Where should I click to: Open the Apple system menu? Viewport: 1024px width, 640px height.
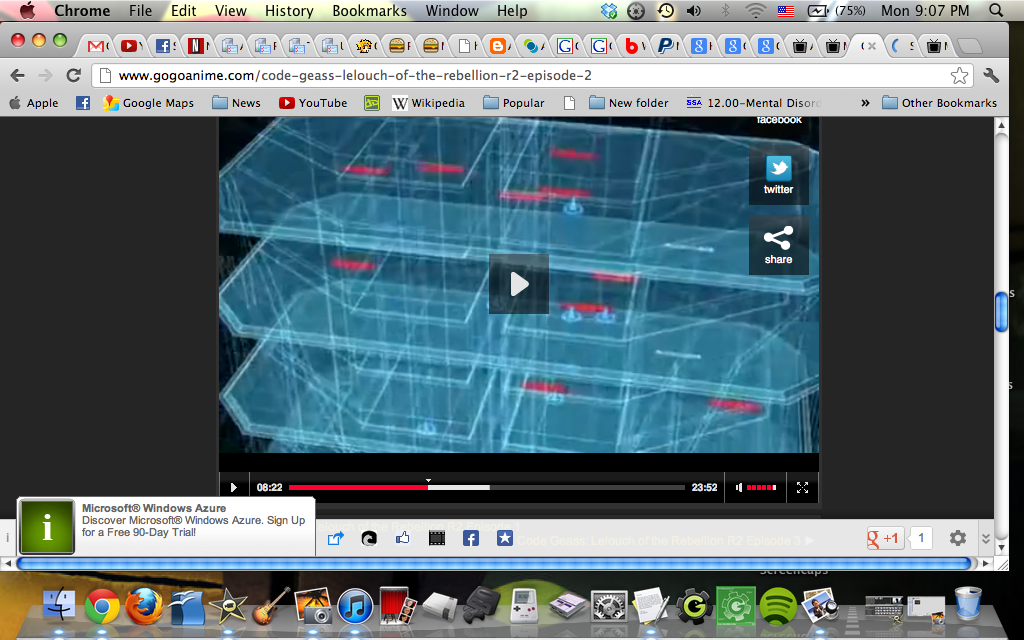pos(27,10)
